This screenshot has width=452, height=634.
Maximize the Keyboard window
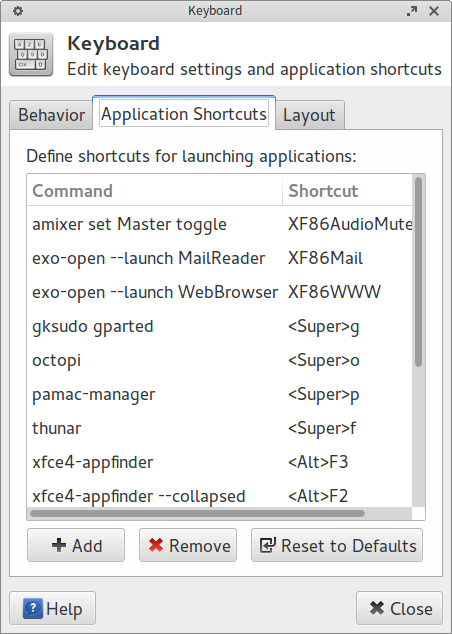coord(412,11)
